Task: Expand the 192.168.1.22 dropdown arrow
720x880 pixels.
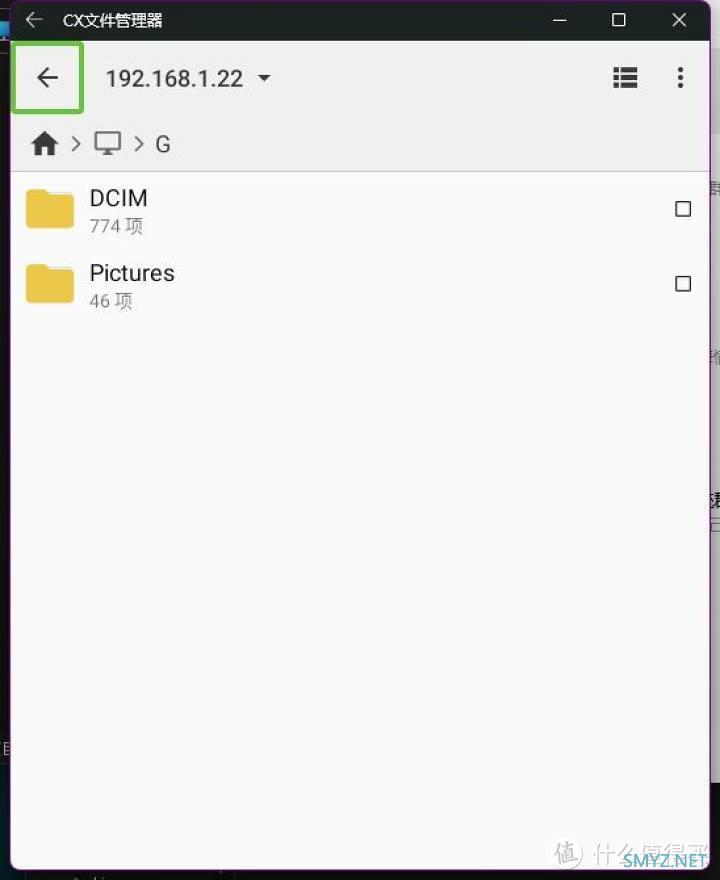Action: point(264,77)
